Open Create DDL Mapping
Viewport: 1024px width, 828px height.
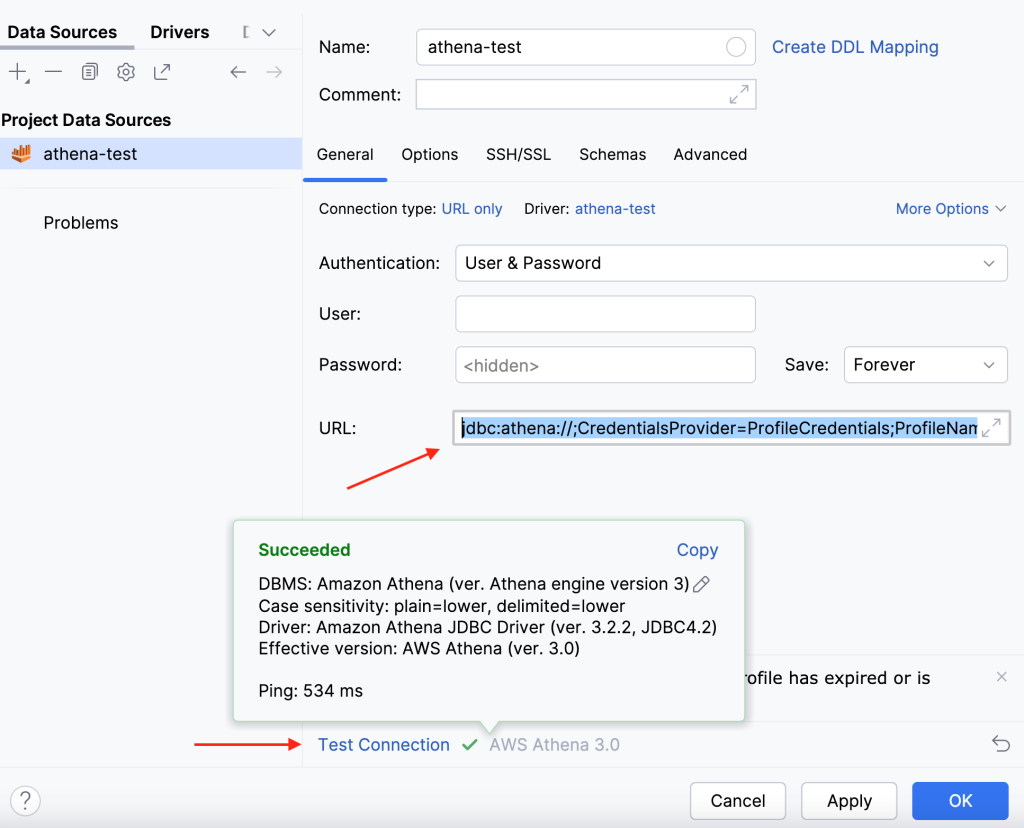pyautogui.click(x=855, y=47)
